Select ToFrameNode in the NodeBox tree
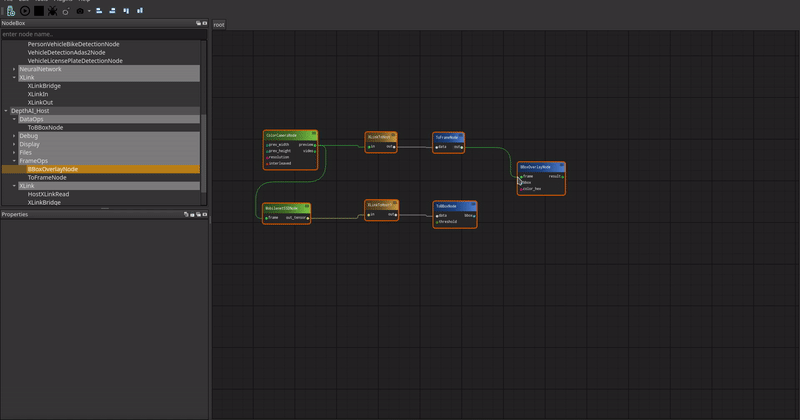 point(47,178)
